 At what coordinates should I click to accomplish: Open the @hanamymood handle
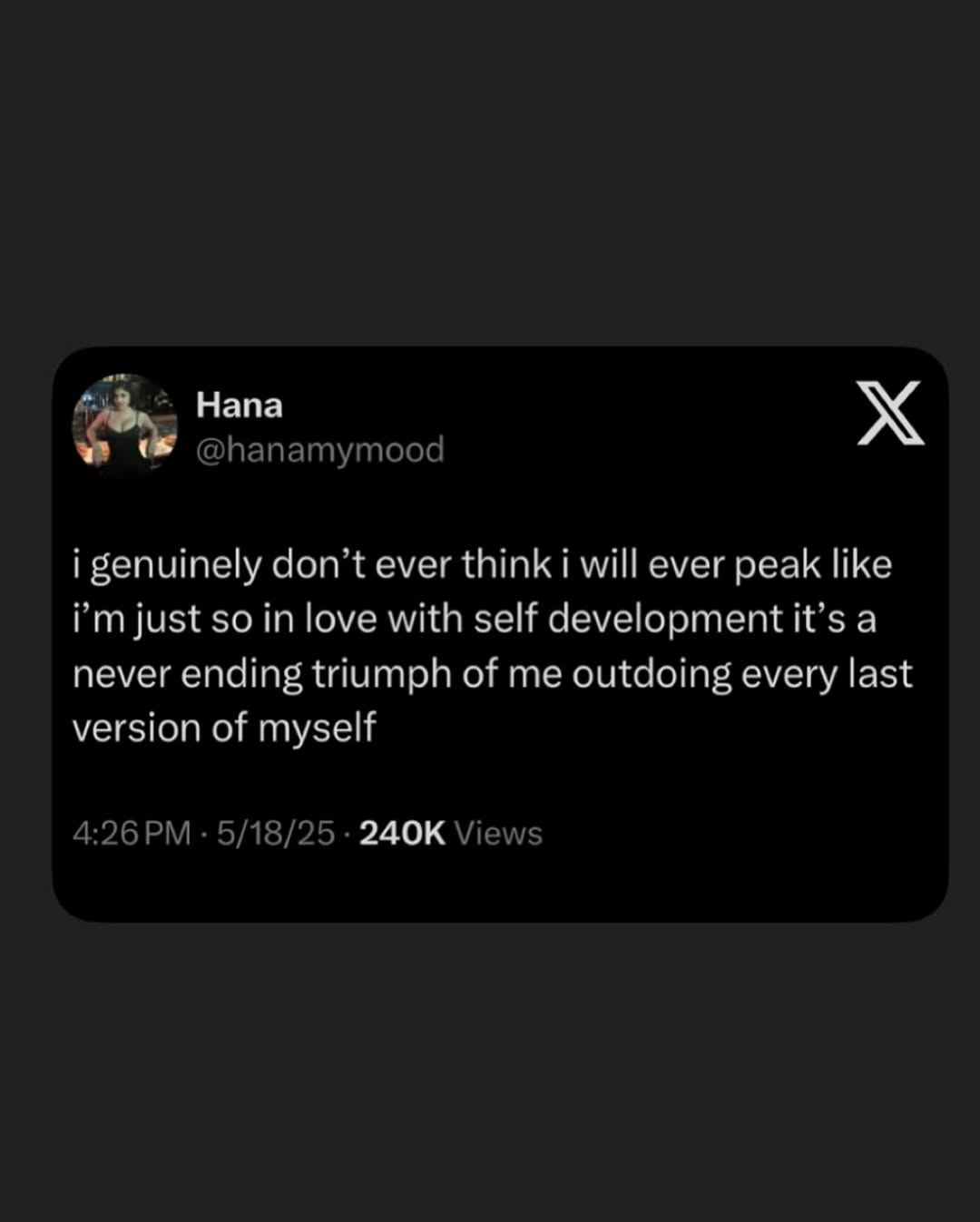point(319,450)
